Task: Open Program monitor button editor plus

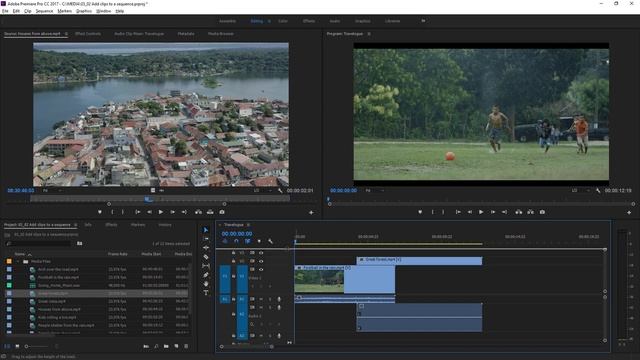Action: (x=629, y=212)
